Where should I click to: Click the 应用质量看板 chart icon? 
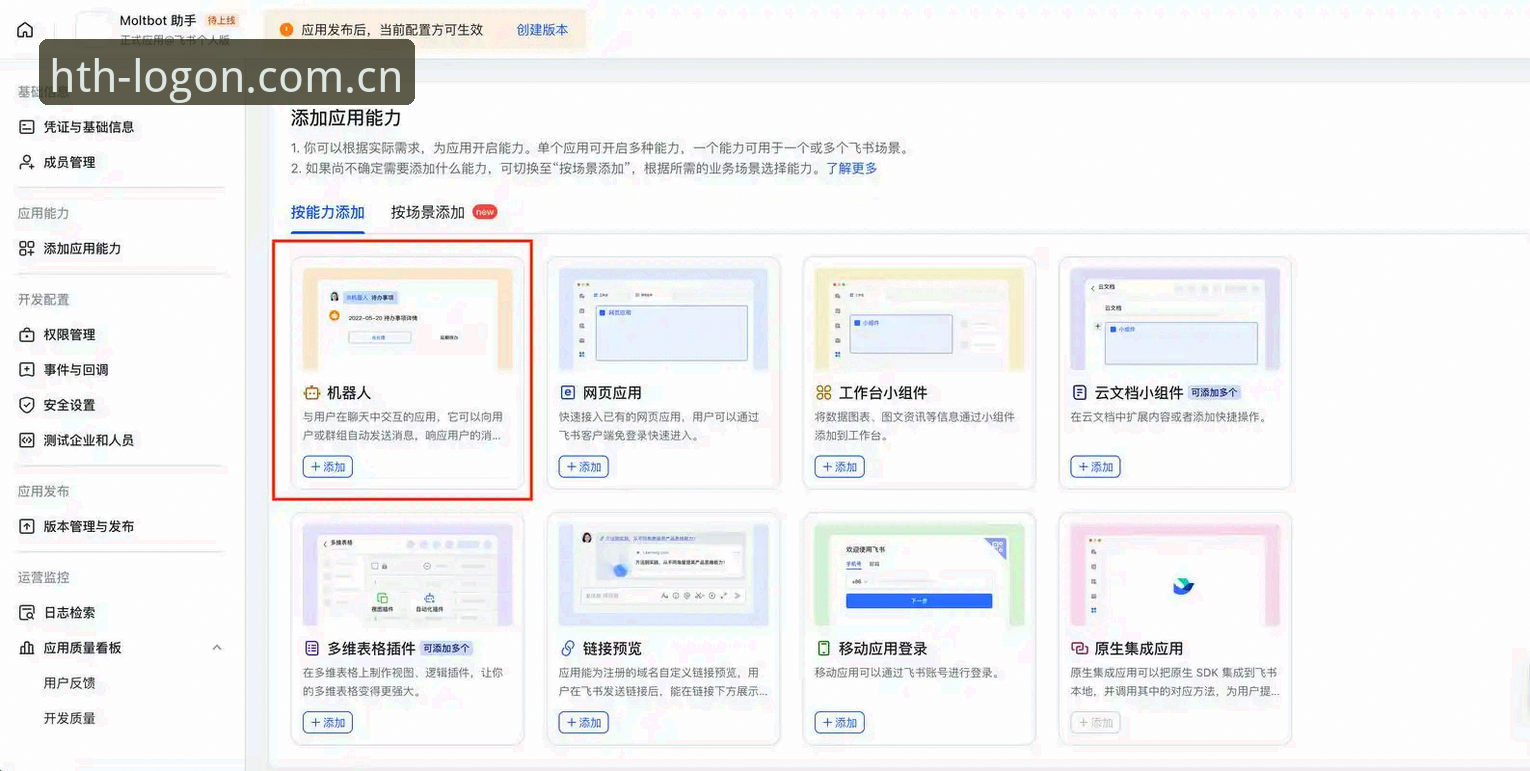click(27, 648)
